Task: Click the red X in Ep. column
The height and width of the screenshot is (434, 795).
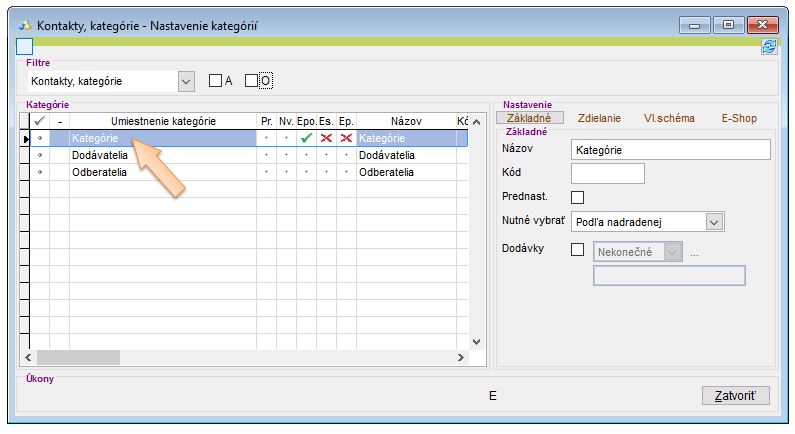Action: (346, 139)
